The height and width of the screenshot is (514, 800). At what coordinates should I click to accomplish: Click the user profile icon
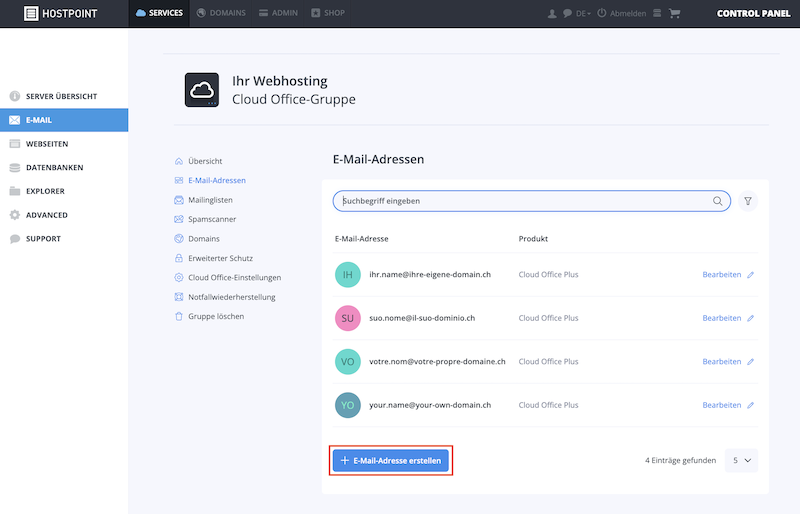[552, 14]
